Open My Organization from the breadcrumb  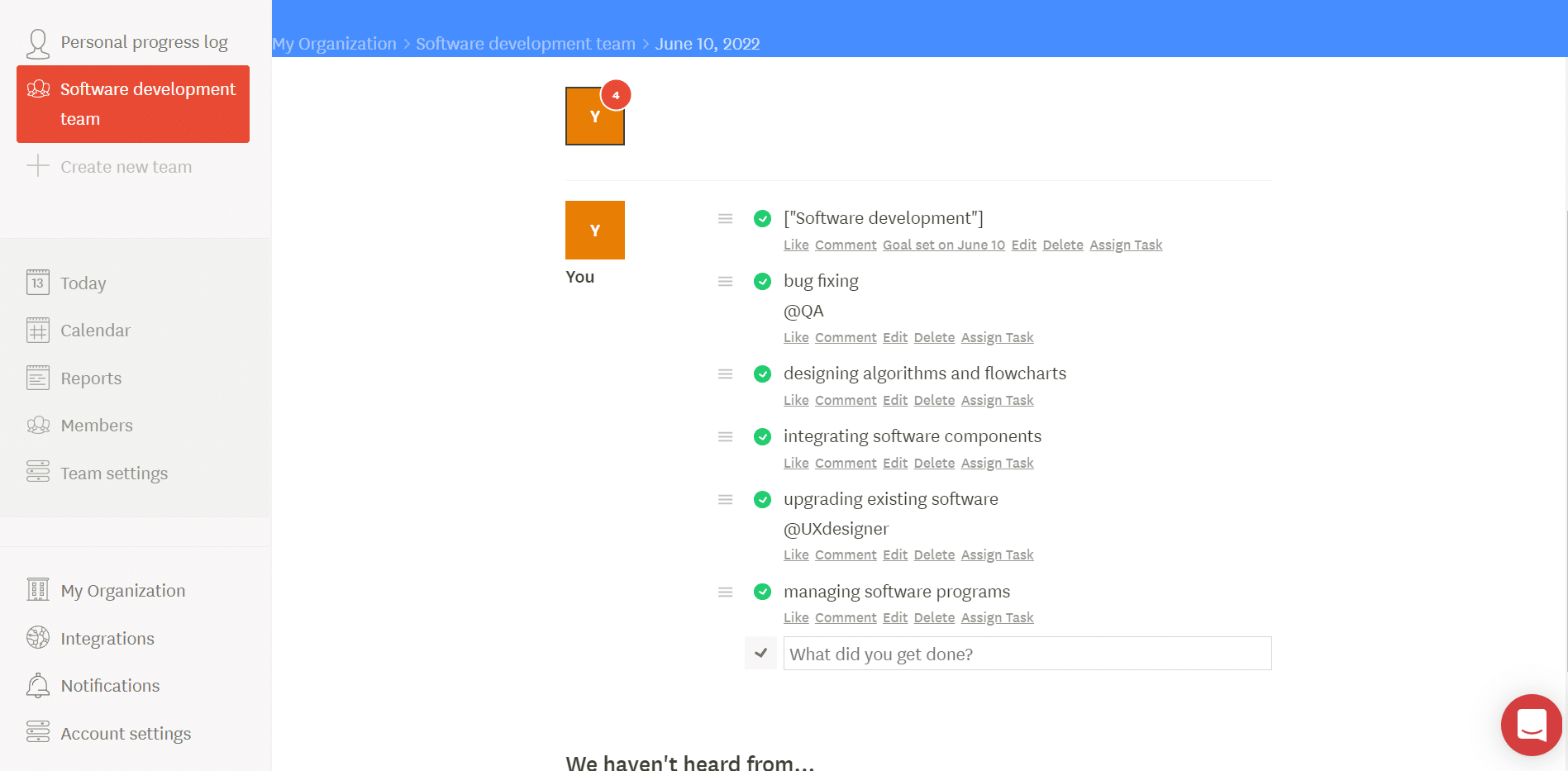[334, 43]
